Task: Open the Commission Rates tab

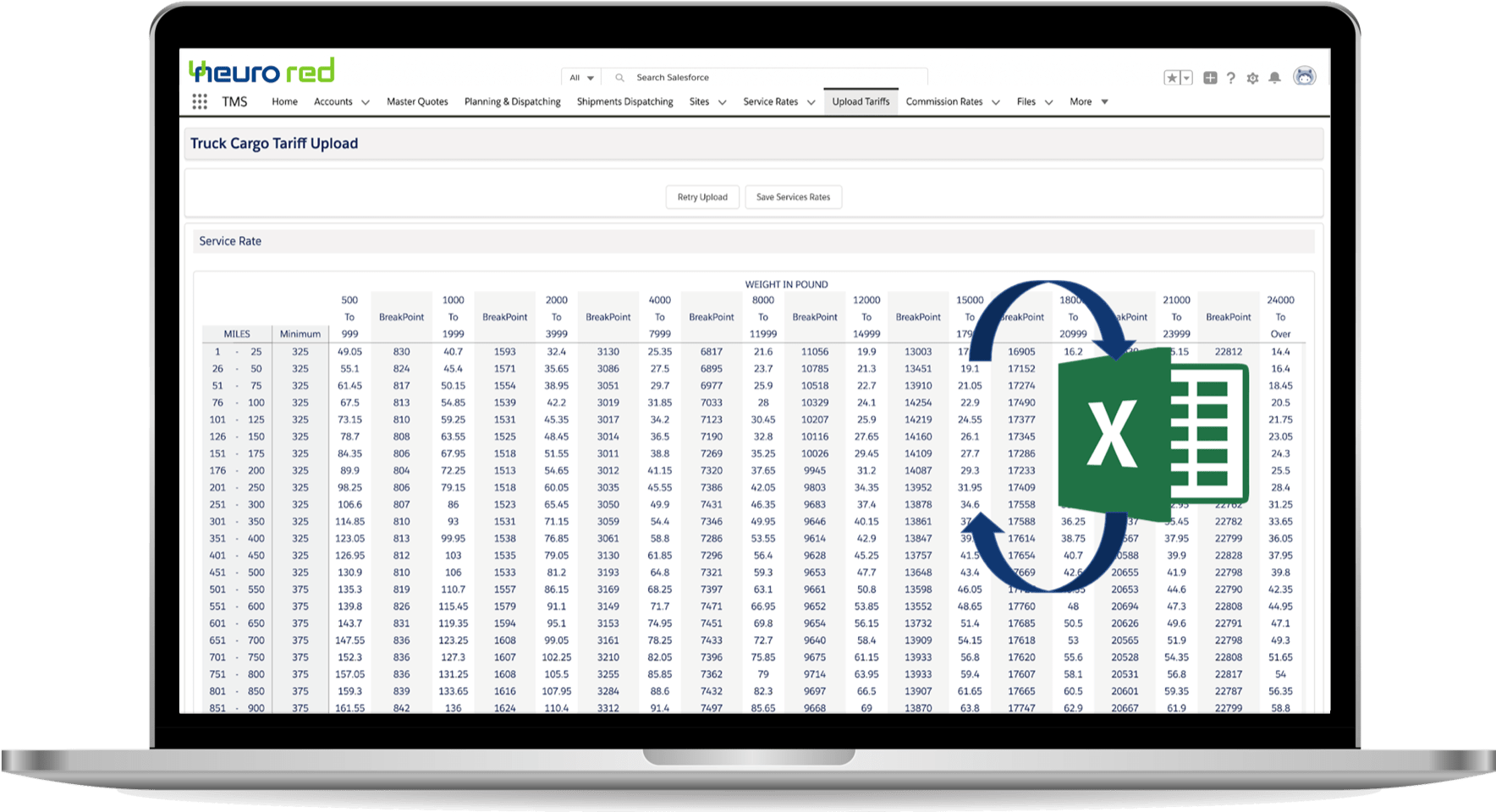Action: pyautogui.click(x=943, y=101)
